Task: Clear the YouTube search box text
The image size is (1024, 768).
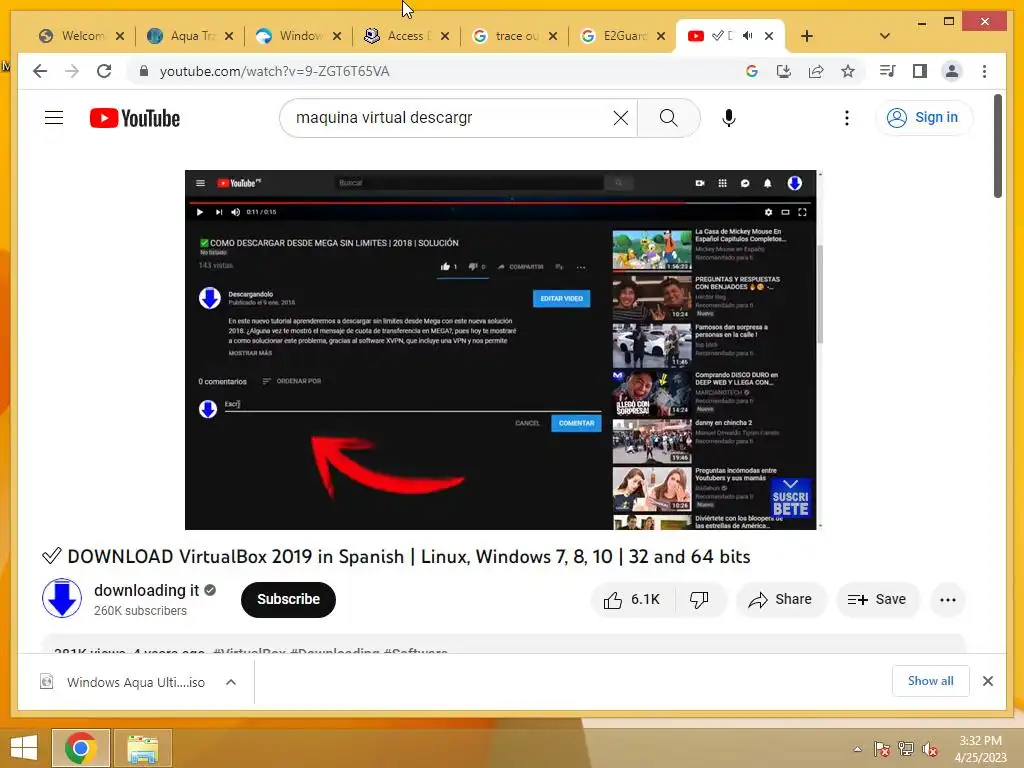Action: tap(620, 118)
